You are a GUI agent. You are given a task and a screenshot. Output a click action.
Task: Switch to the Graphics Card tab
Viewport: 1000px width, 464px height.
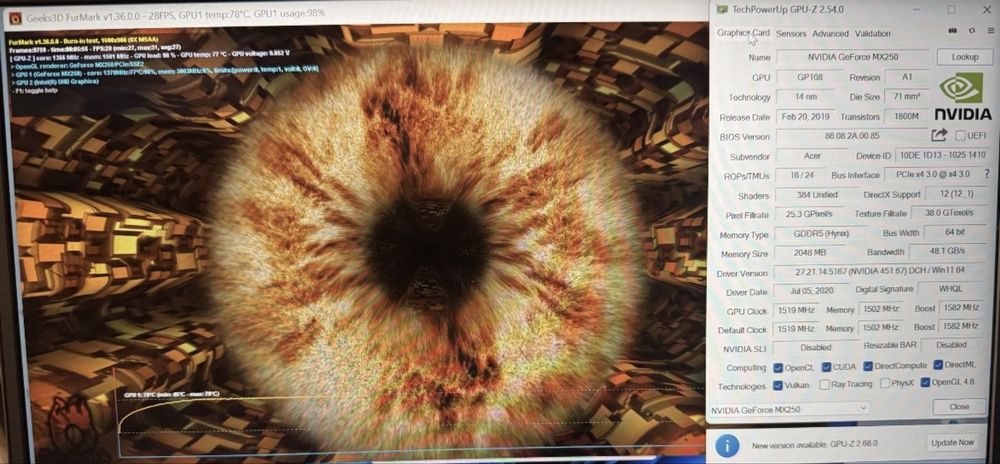pyautogui.click(x=743, y=33)
